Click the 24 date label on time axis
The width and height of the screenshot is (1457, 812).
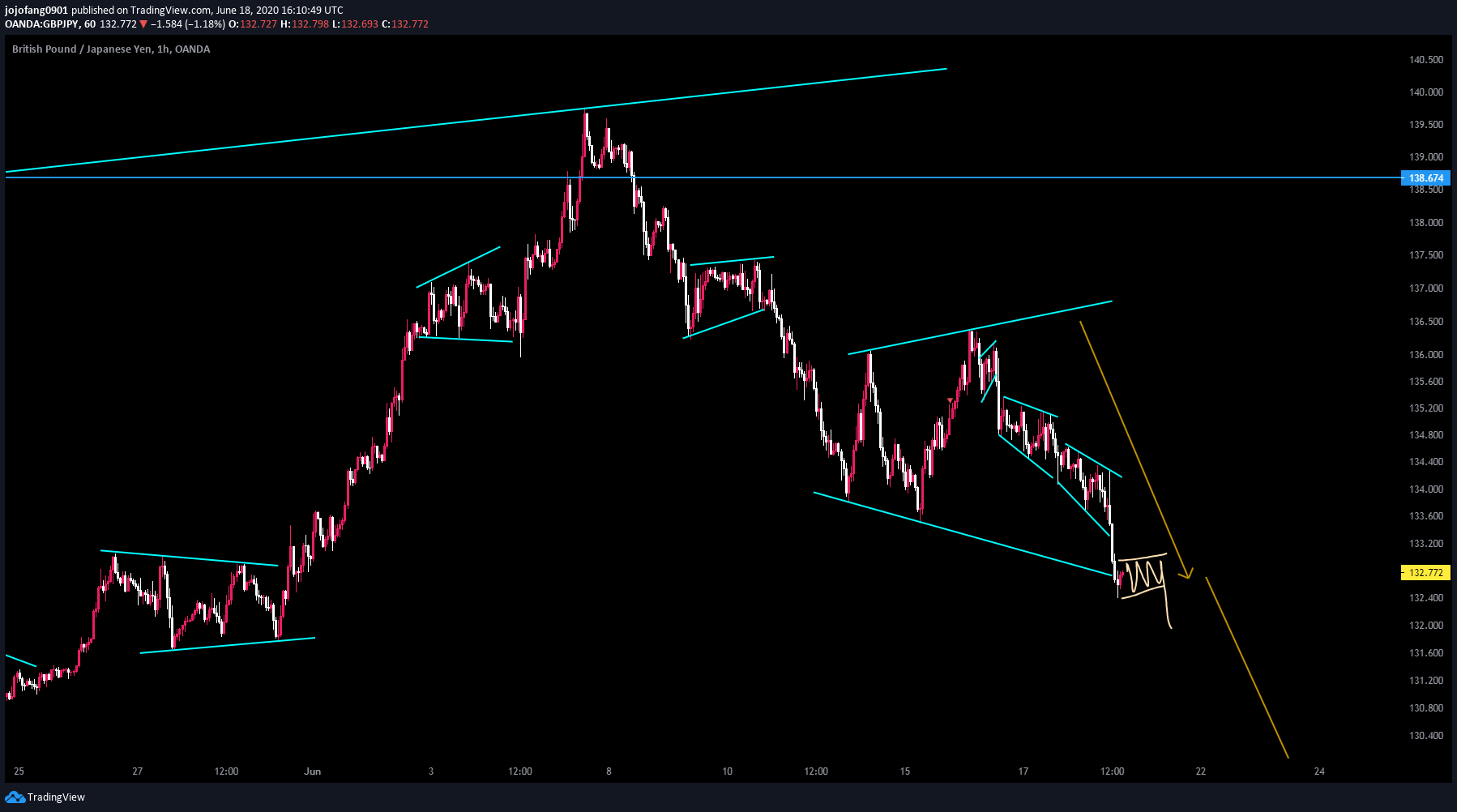tap(1319, 771)
